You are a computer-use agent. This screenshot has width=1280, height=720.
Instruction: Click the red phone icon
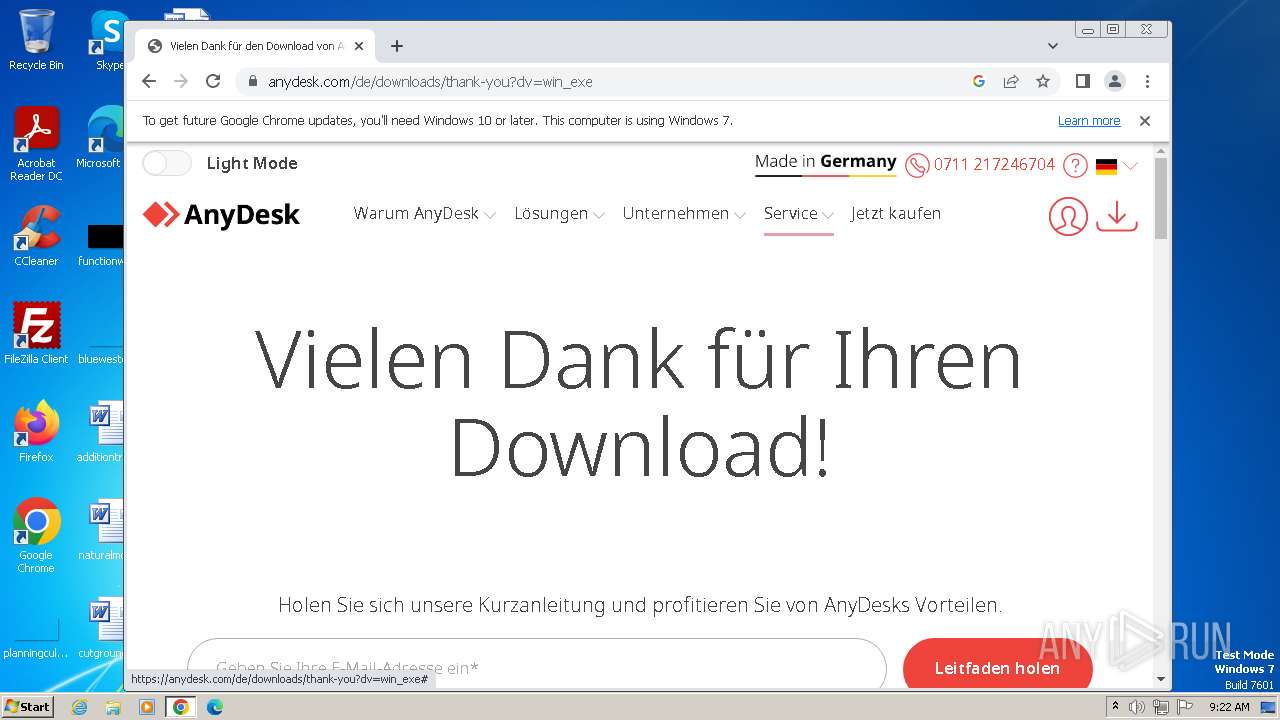(x=917, y=166)
